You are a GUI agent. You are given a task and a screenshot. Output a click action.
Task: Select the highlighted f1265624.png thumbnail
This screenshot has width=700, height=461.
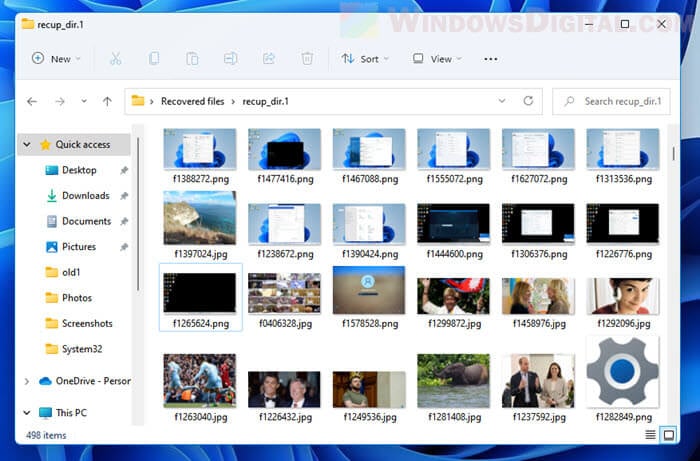click(x=200, y=293)
